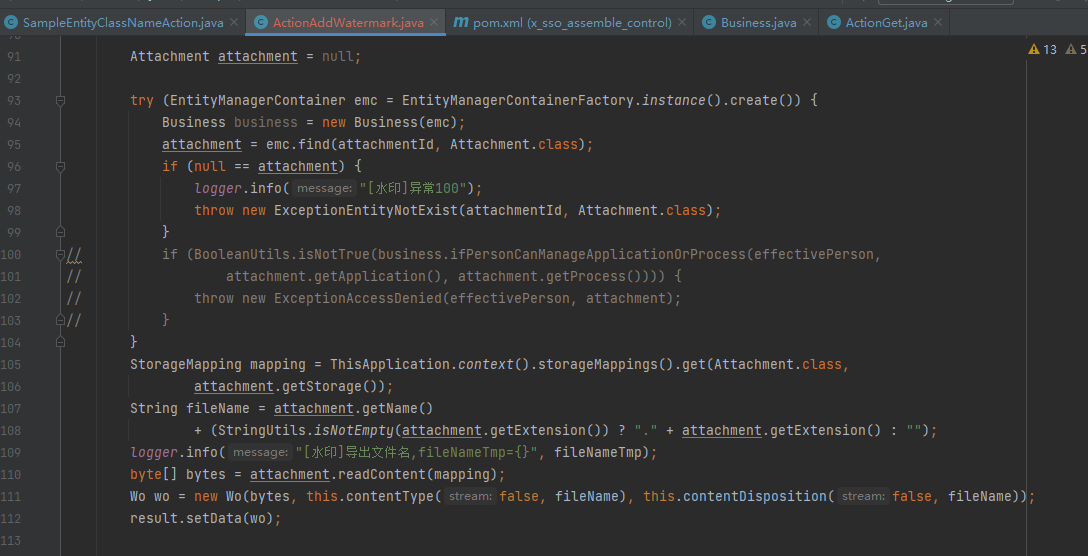Click the Maven icon on the pom.xml tab
The height and width of the screenshot is (556, 1088).
460,22
